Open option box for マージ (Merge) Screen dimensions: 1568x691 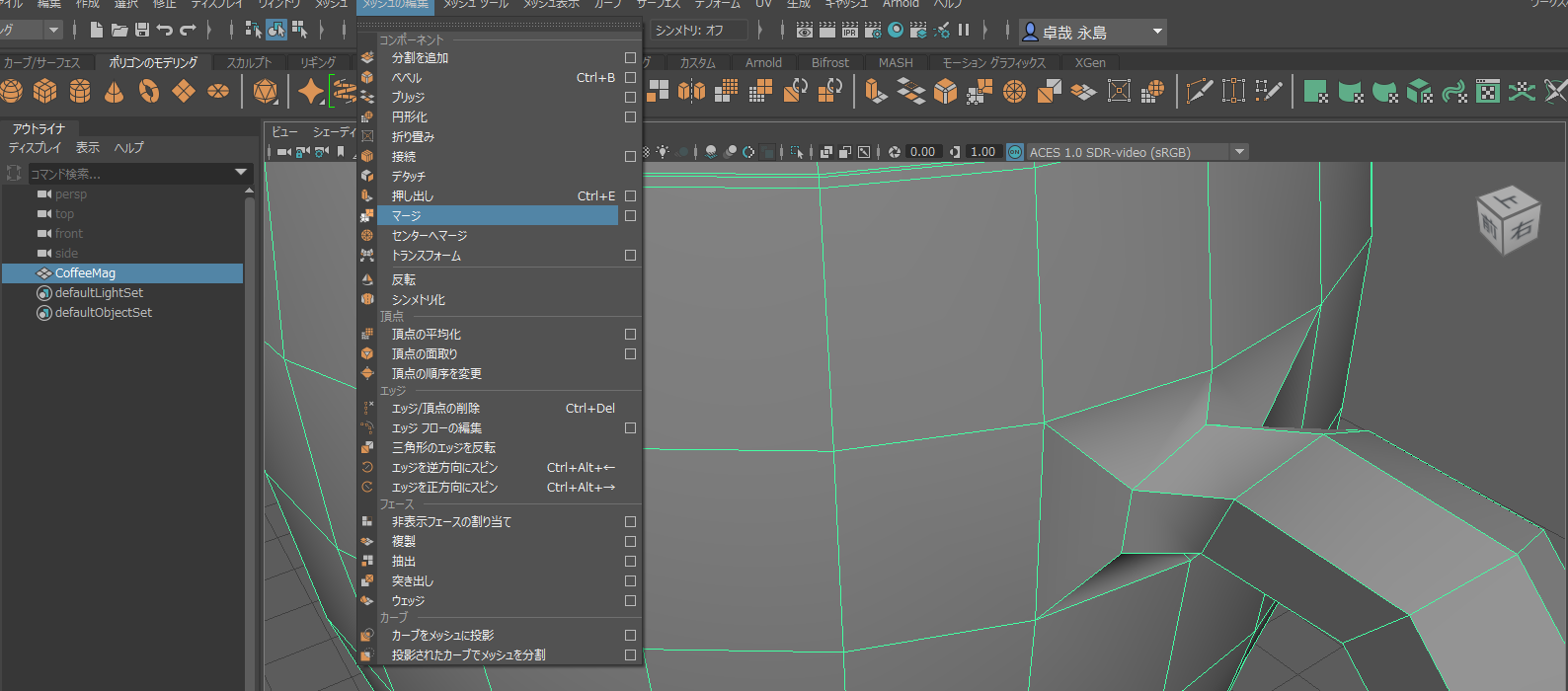pos(630,215)
